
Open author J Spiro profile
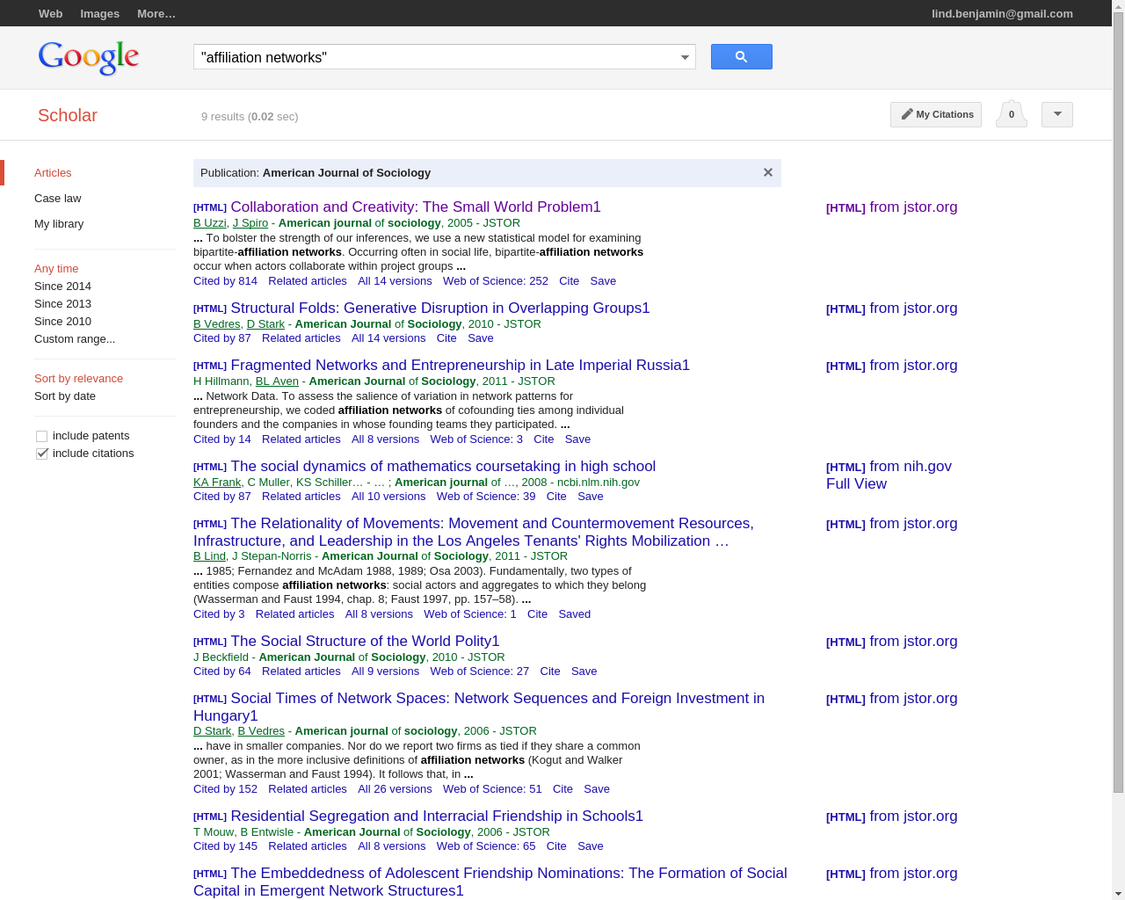pos(250,223)
